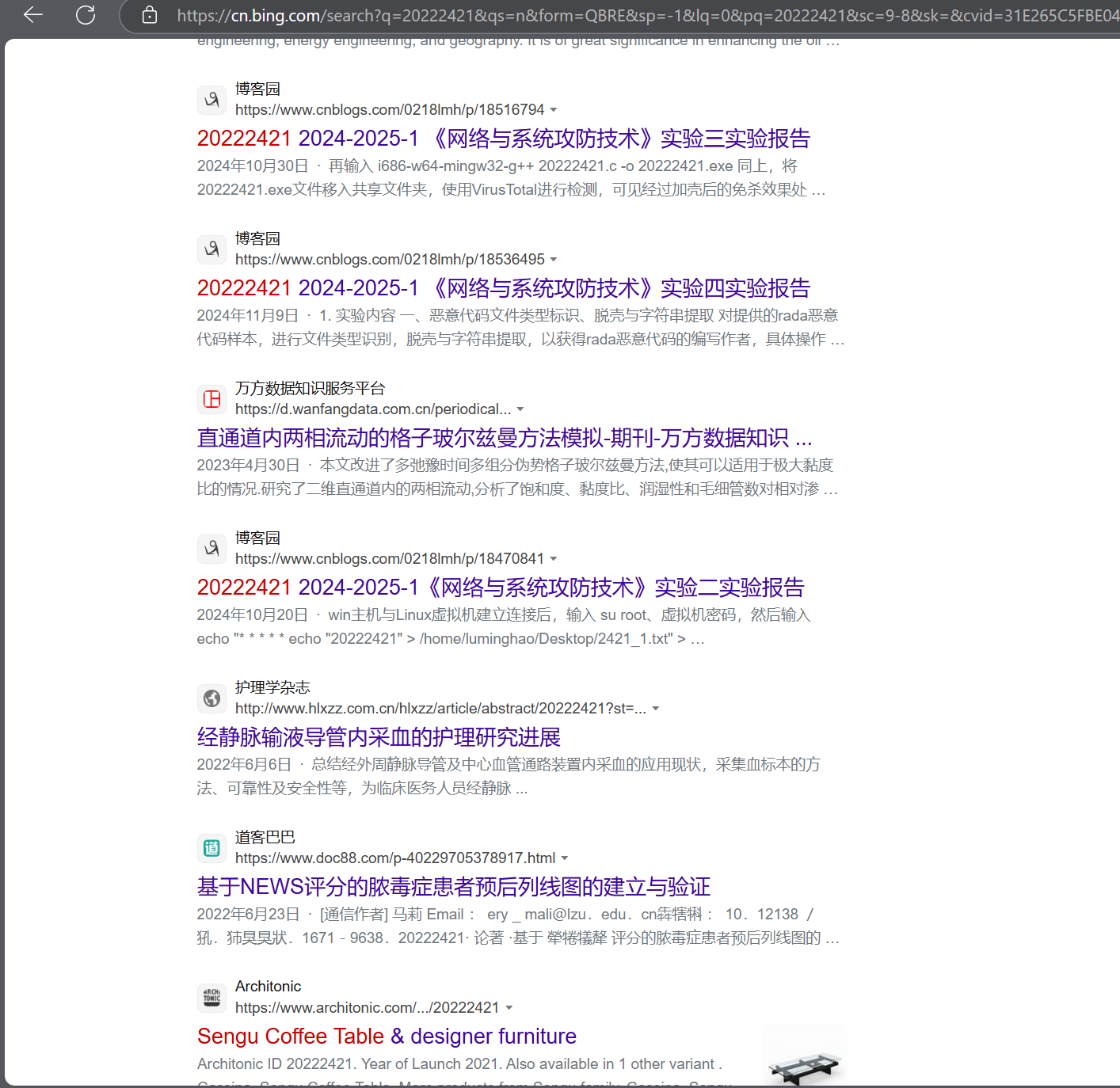The width and height of the screenshot is (1120, 1088).
Task: Click the globe favicon beside 护理学杂志
Action: [x=211, y=698]
